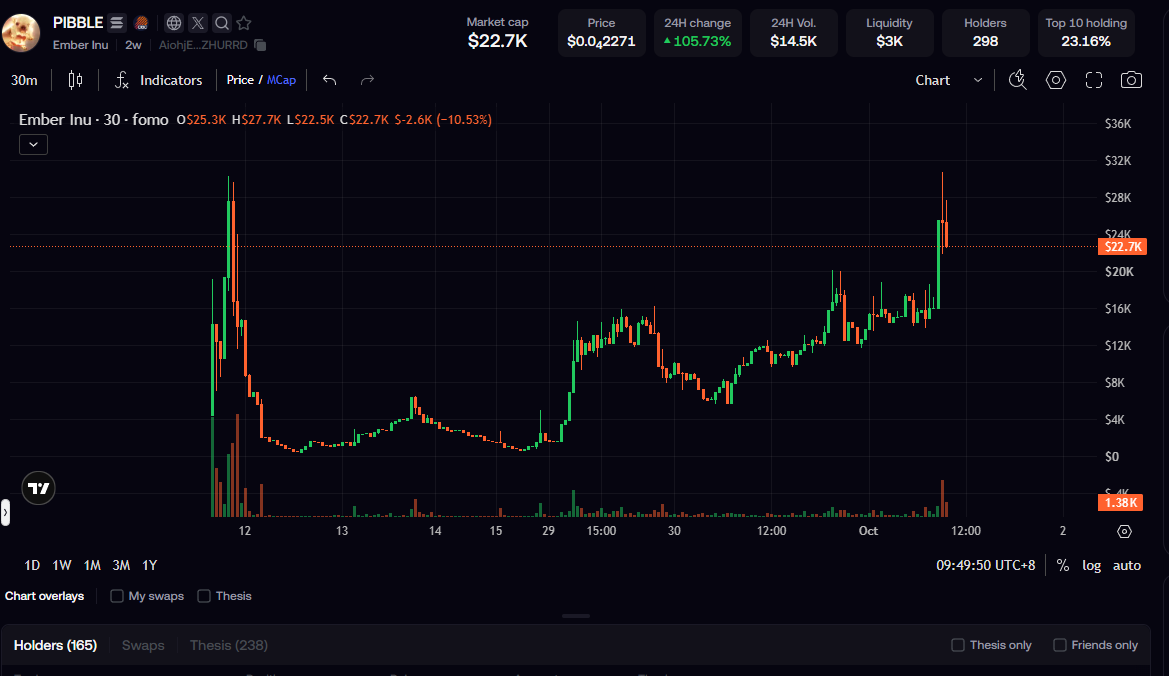Enable the My swaps overlay checkbox
Image resolution: width=1169 pixels, height=676 pixels.
[117, 596]
